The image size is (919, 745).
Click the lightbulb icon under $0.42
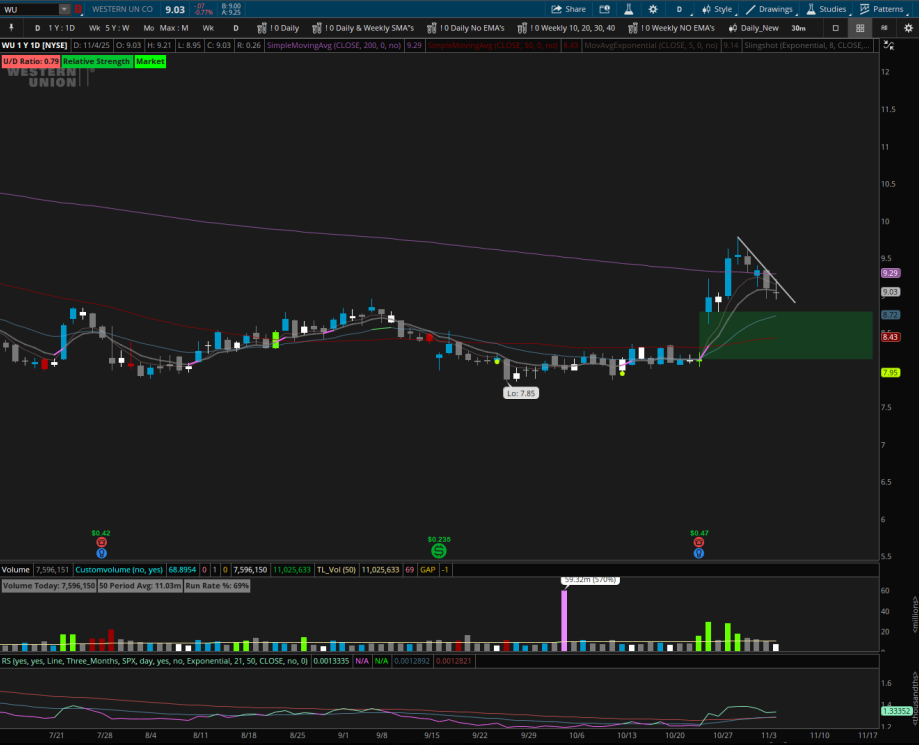pyautogui.click(x=101, y=553)
